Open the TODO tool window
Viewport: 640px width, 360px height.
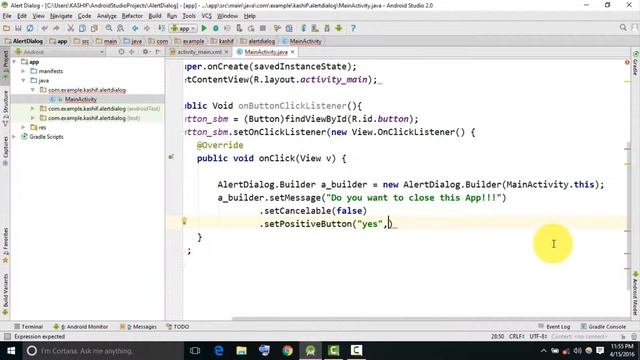[x=178, y=327]
